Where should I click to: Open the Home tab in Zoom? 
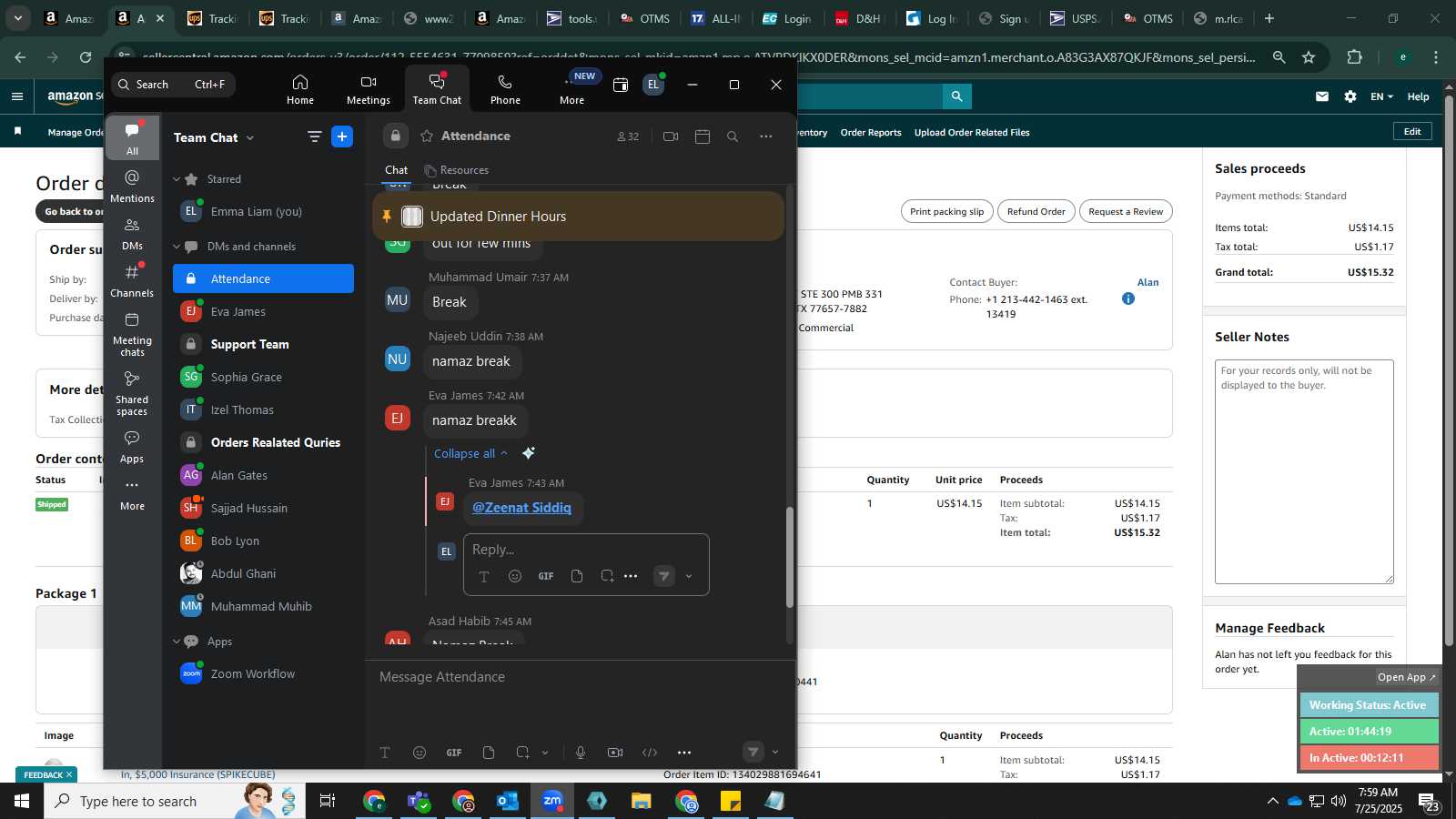299,89
